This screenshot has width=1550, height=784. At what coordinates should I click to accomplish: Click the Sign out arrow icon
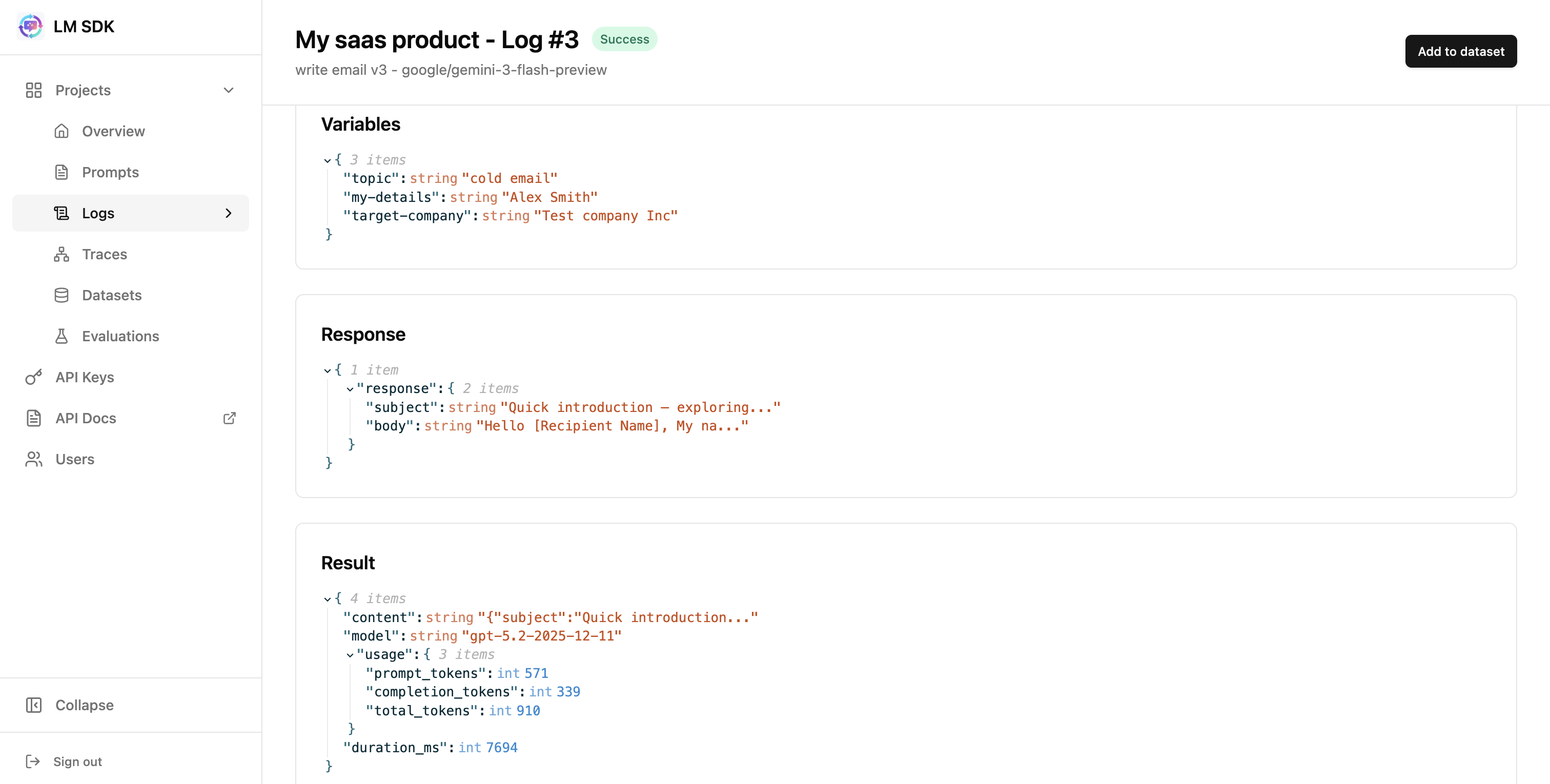point(32,761)
